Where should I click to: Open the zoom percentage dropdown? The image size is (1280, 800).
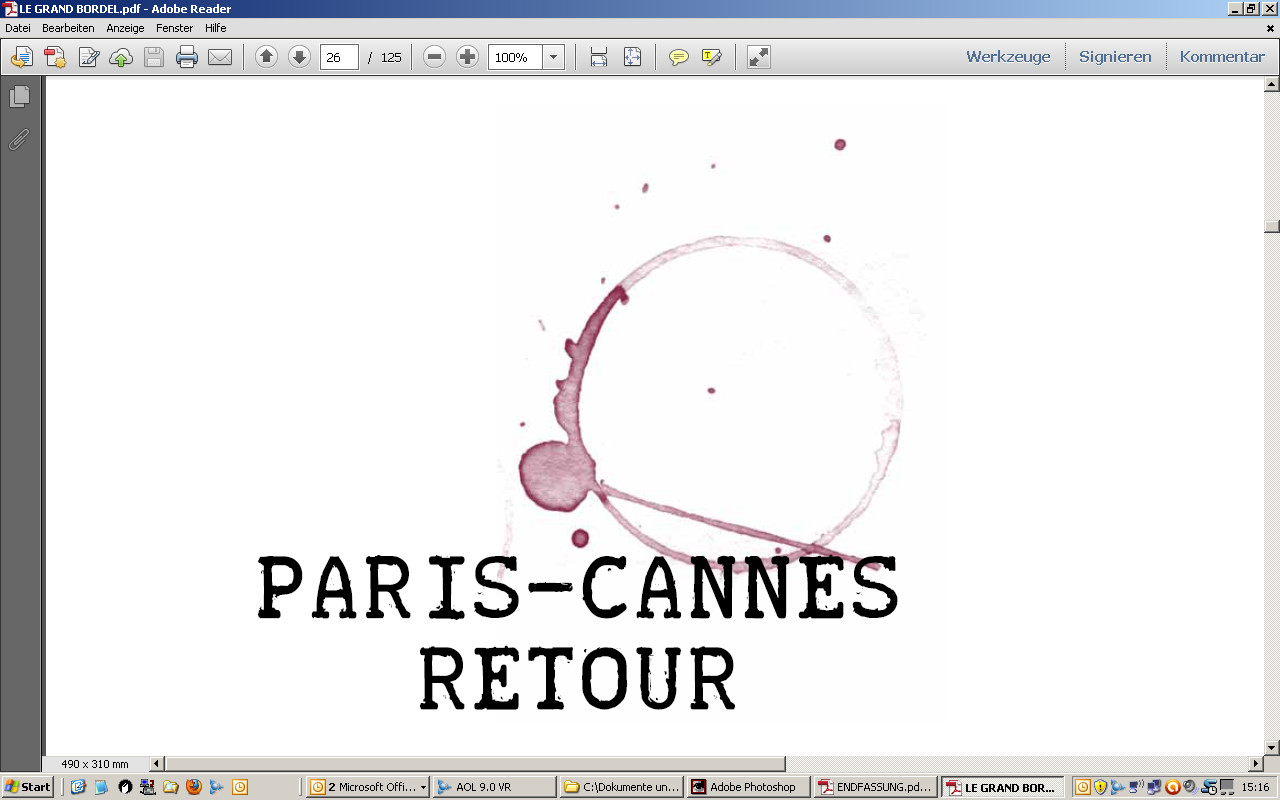point(553,57)
